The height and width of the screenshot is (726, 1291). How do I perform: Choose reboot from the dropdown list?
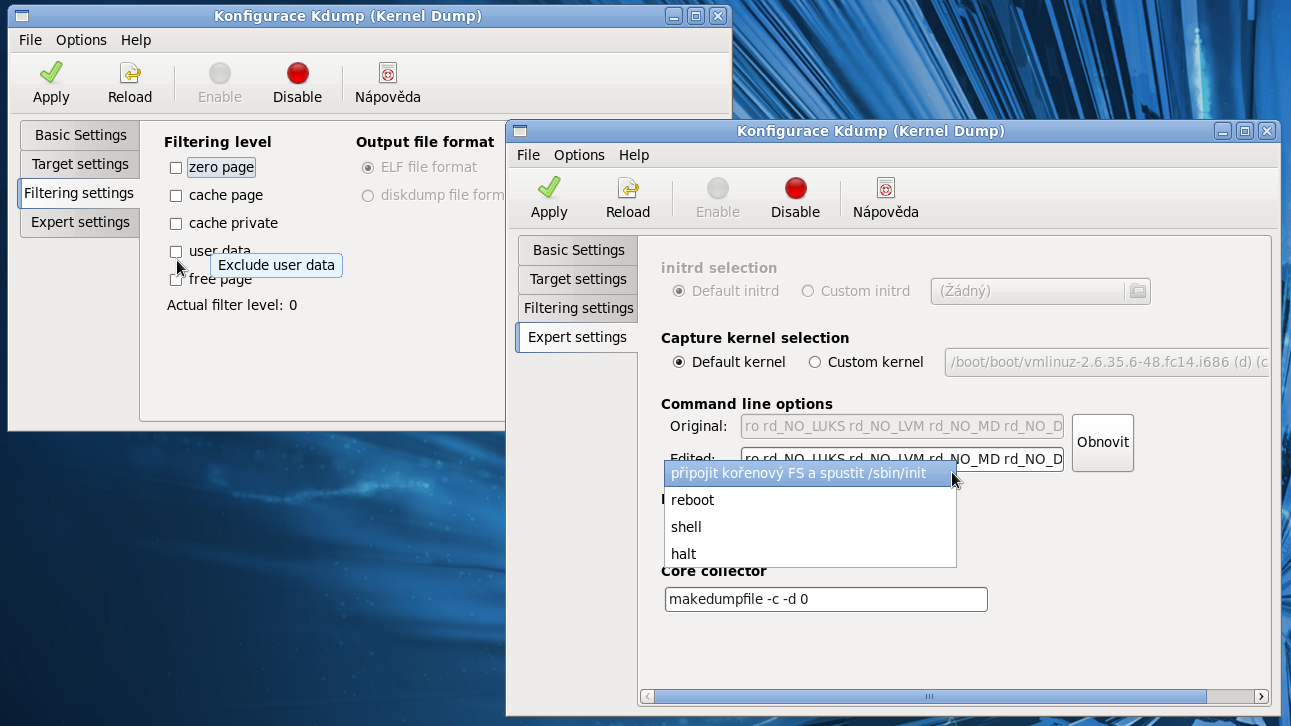pyautogui.click(x=810, y=500)
